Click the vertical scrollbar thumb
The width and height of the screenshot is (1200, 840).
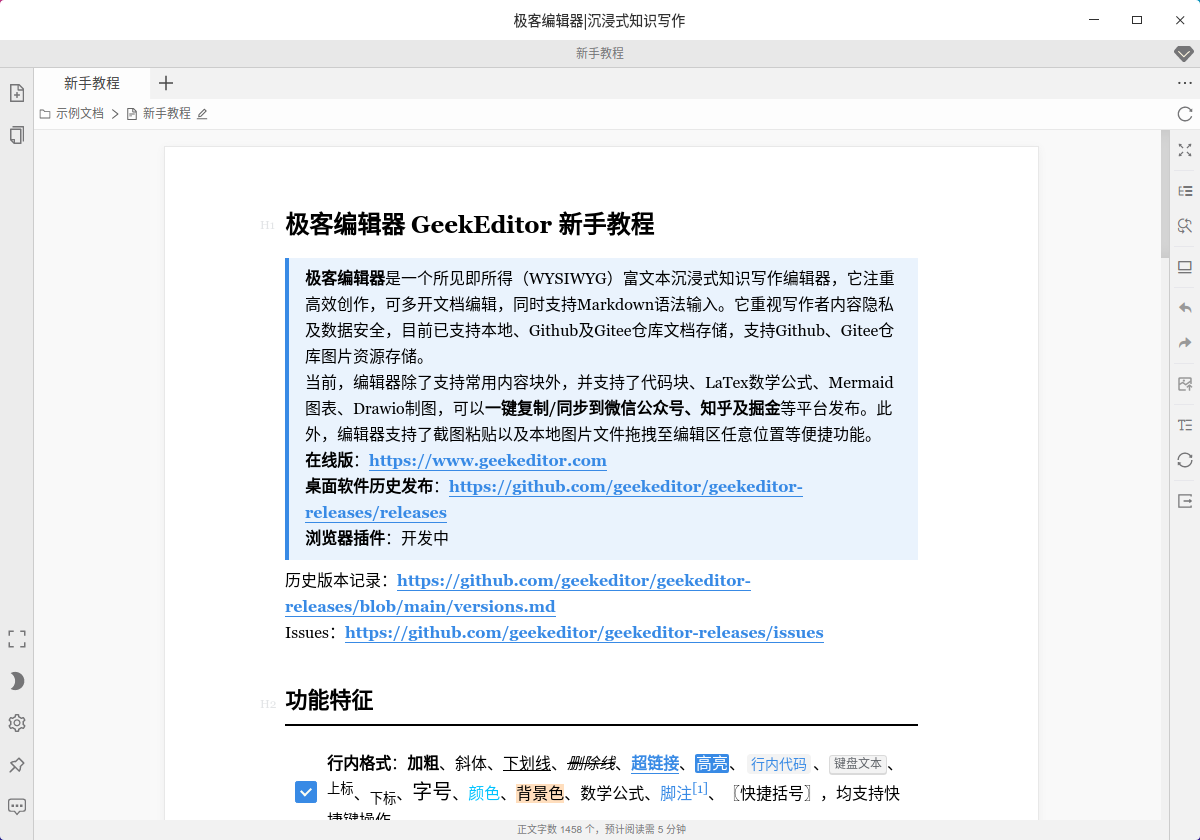pos(1165,195)
